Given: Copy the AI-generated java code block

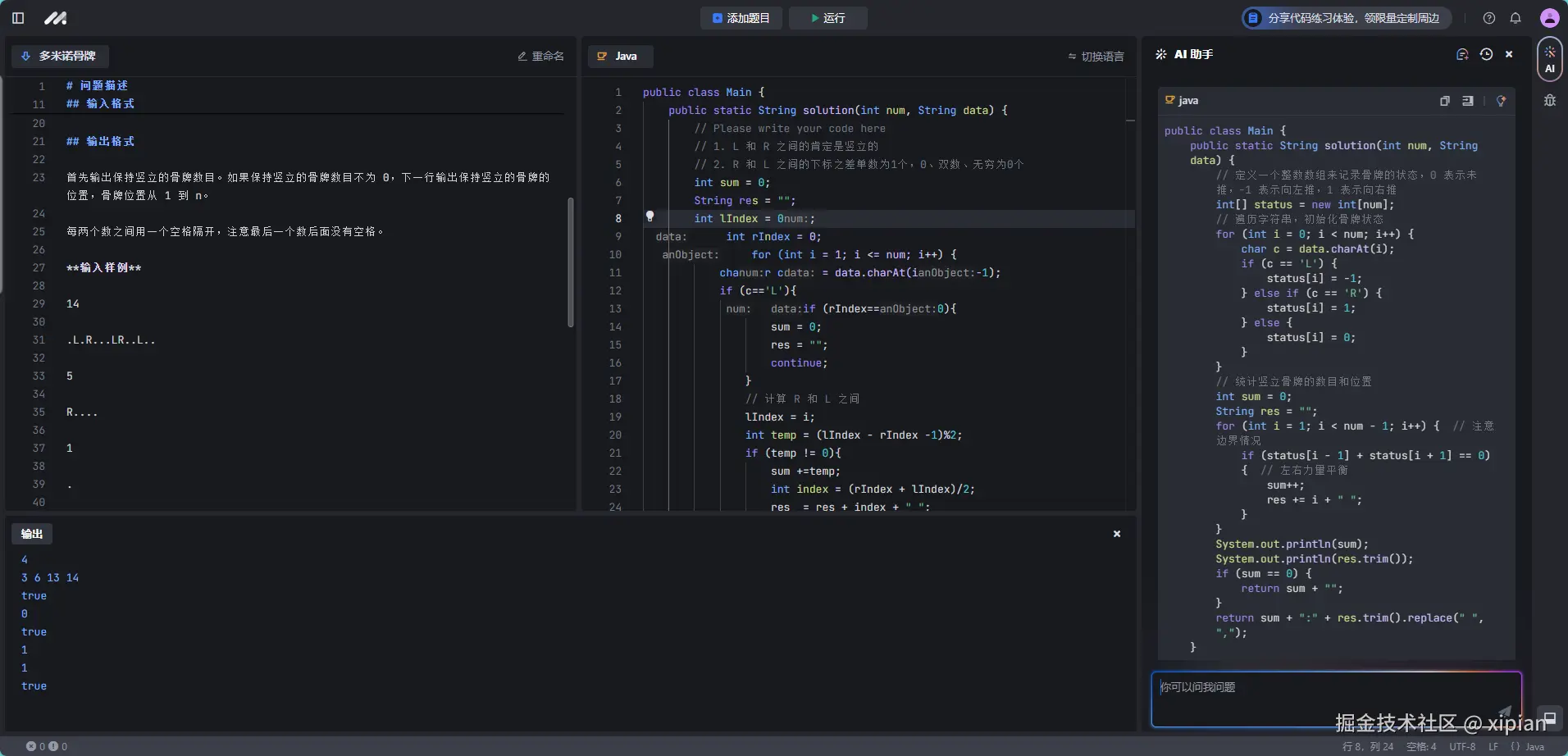Looking at the screenshot, I should 1444,101.
